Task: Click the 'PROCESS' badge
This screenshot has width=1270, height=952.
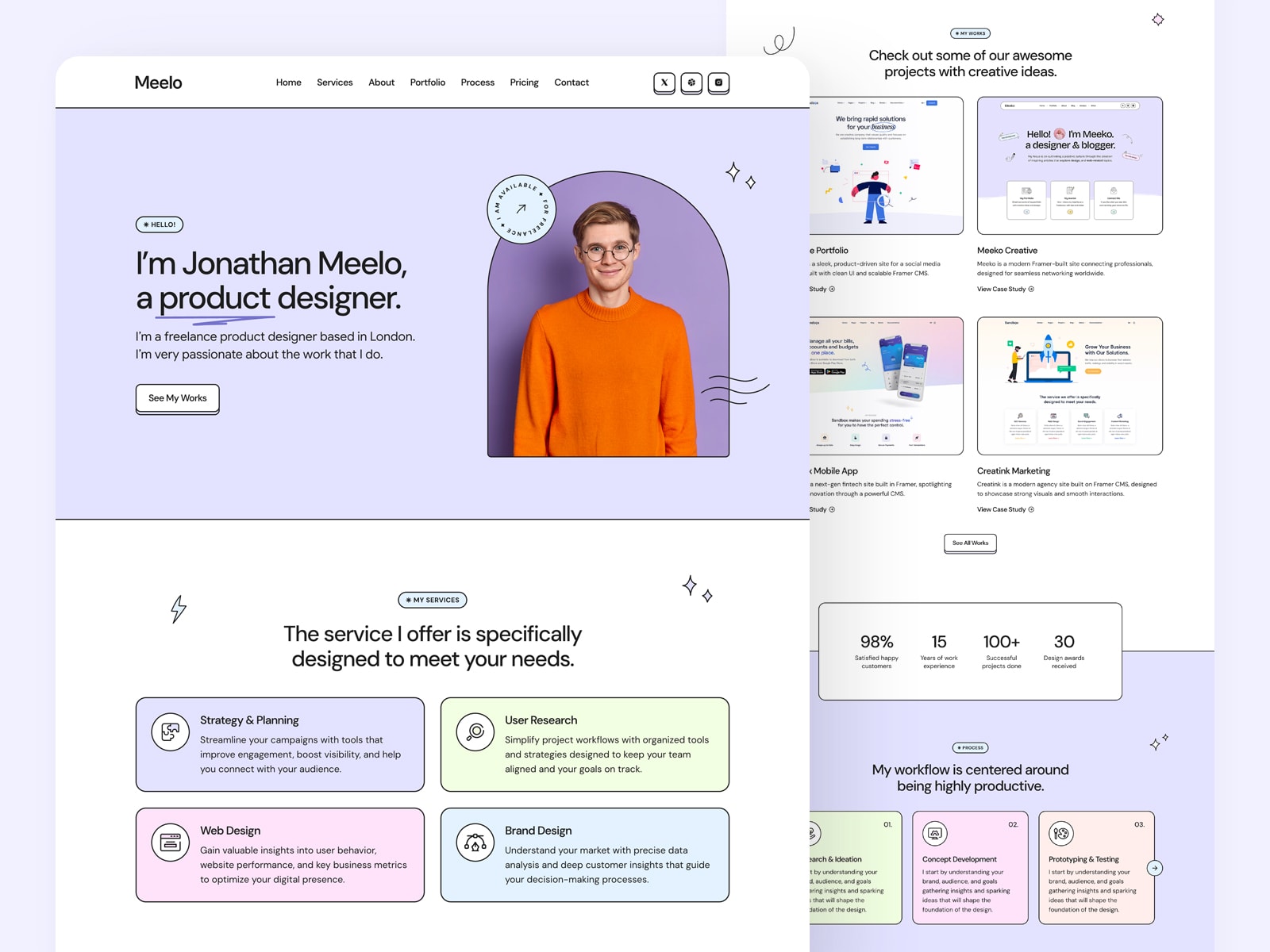Action: tap(970, 747)
